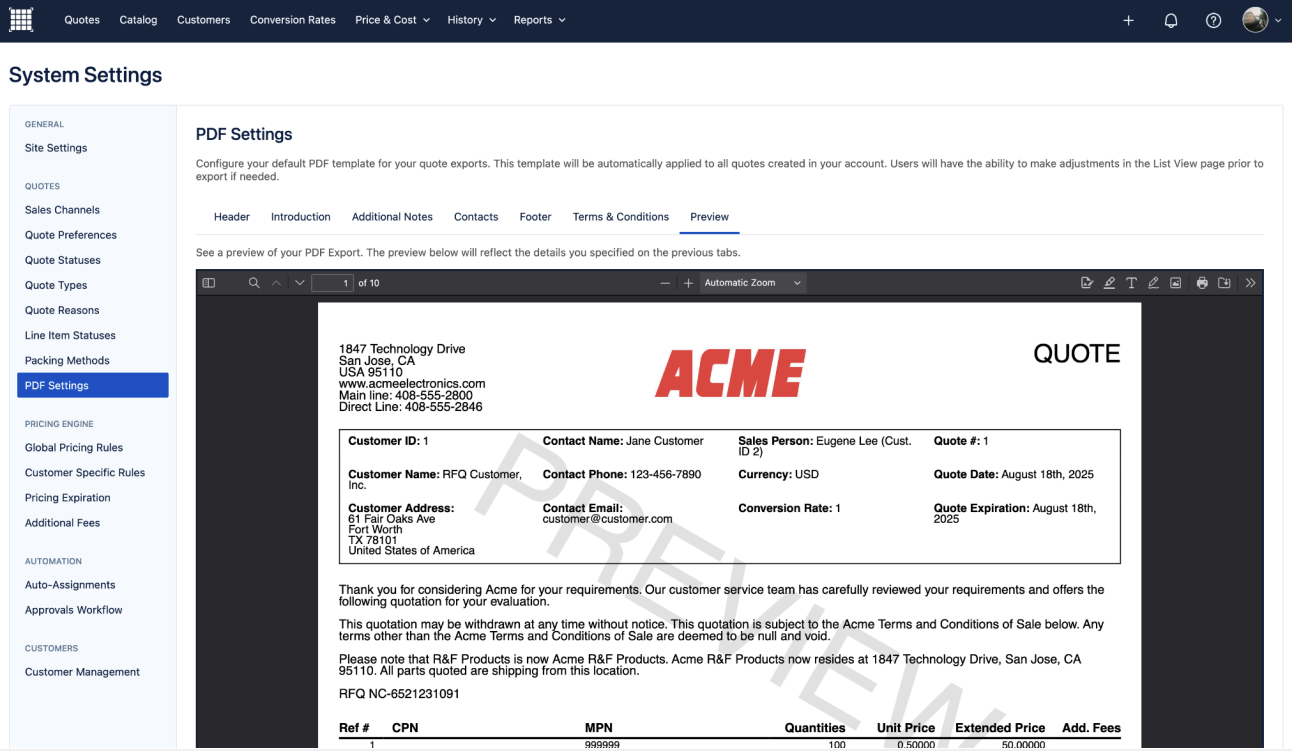Switch to the Footer tab
The image size is (1292, 752).
535,217
